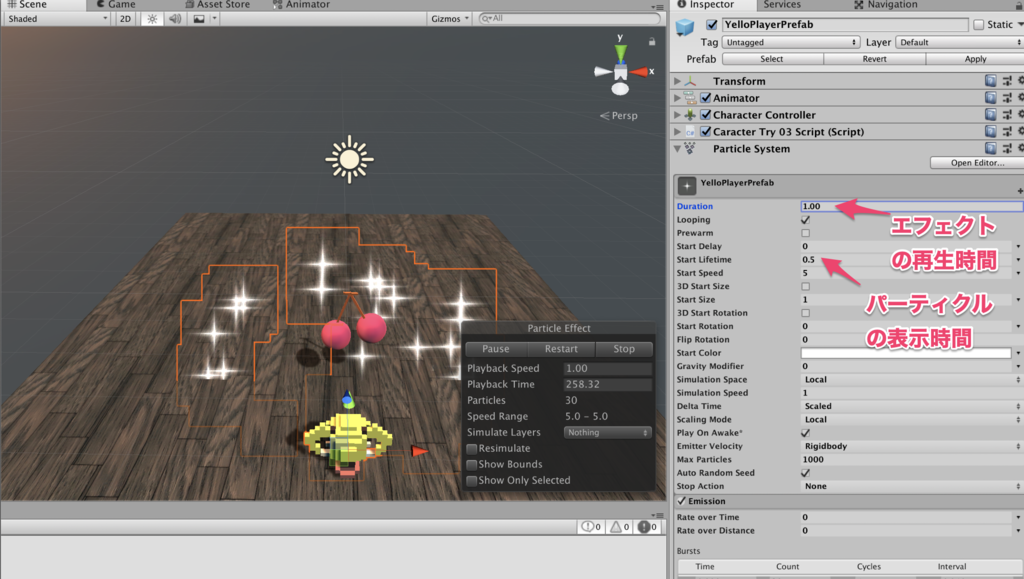The image size is (1024, 579).
Task: Check Show Only Selected option
Action: coord(472,481)
